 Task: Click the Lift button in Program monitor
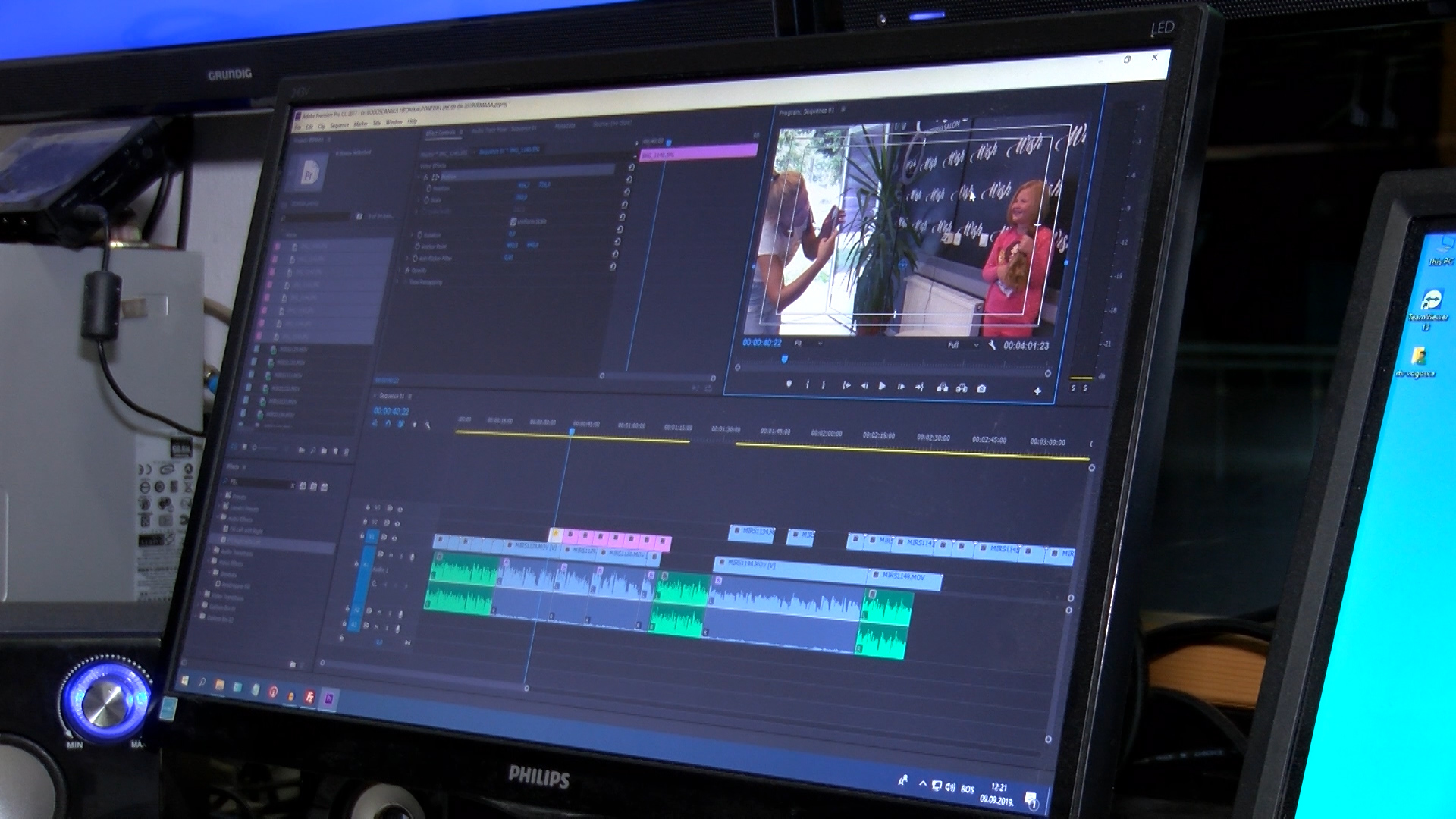point(942,388)
